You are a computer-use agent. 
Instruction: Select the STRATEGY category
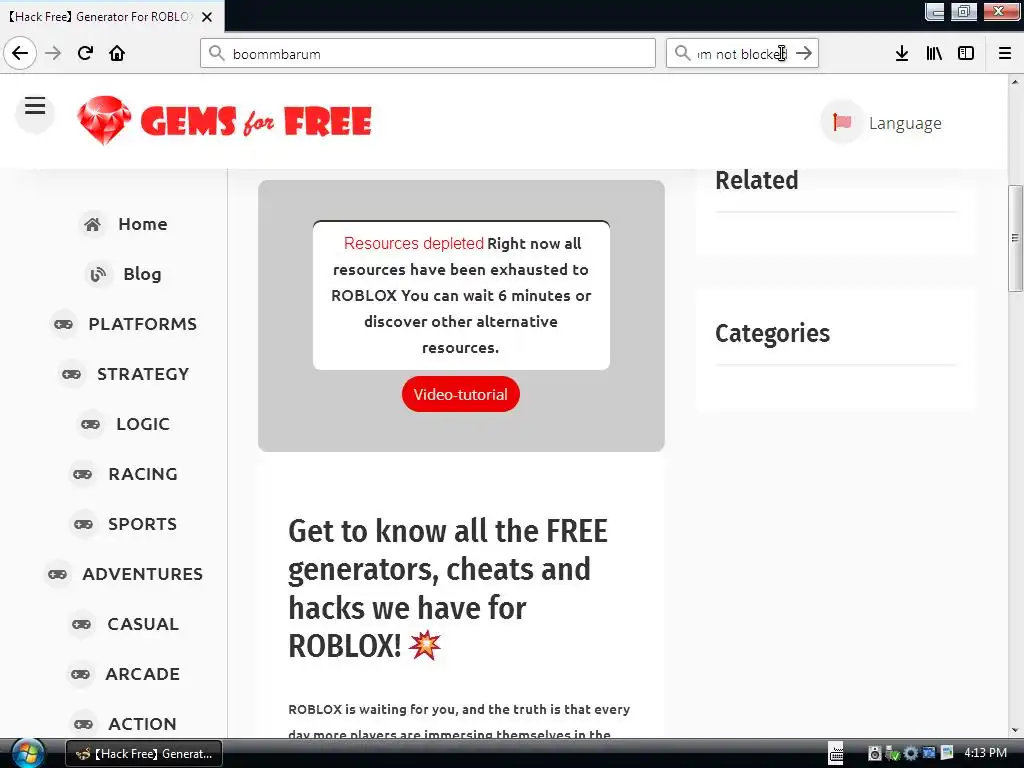point(143,374)
